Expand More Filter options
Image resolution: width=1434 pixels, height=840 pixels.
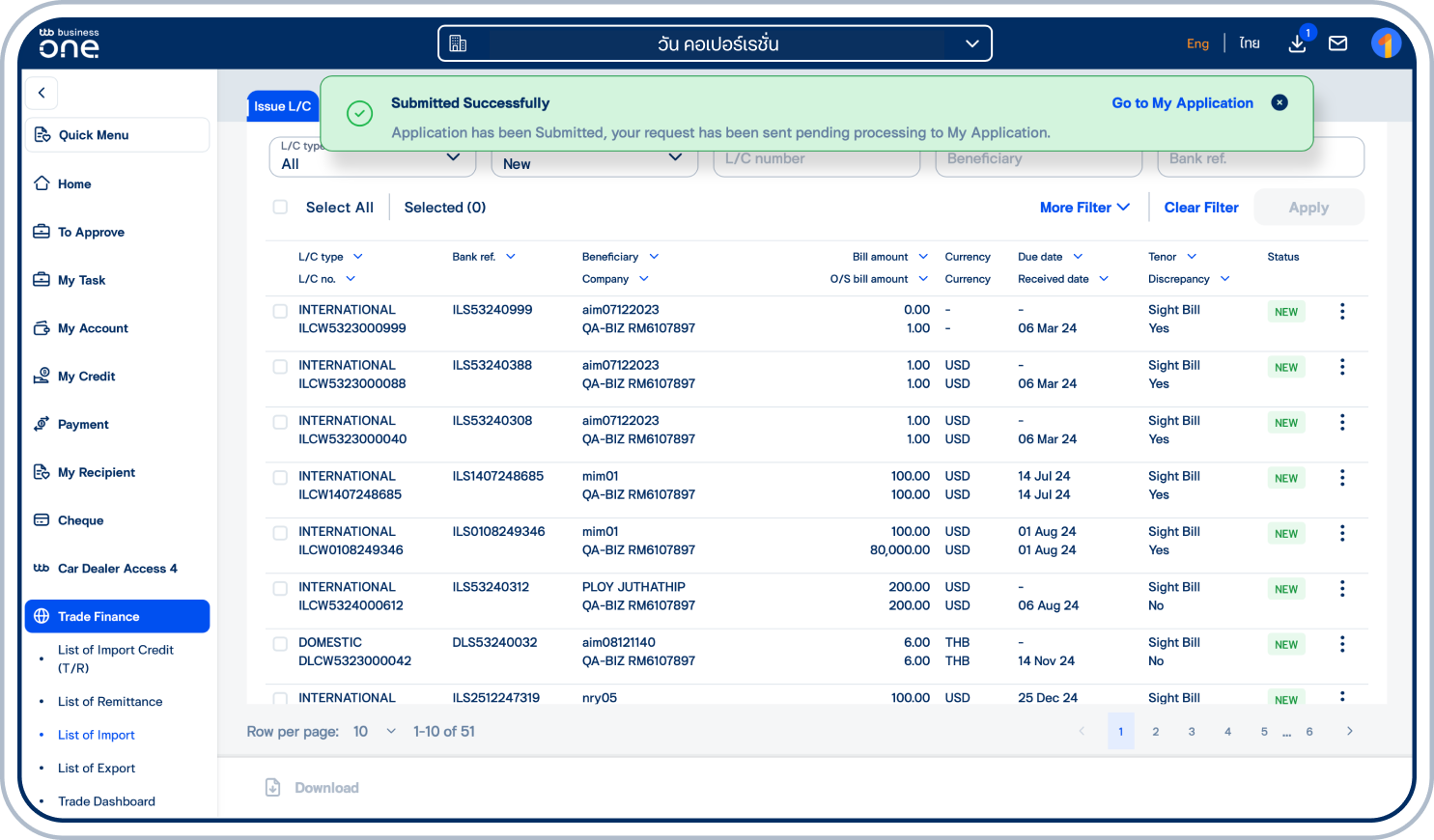click(1083, 208)
